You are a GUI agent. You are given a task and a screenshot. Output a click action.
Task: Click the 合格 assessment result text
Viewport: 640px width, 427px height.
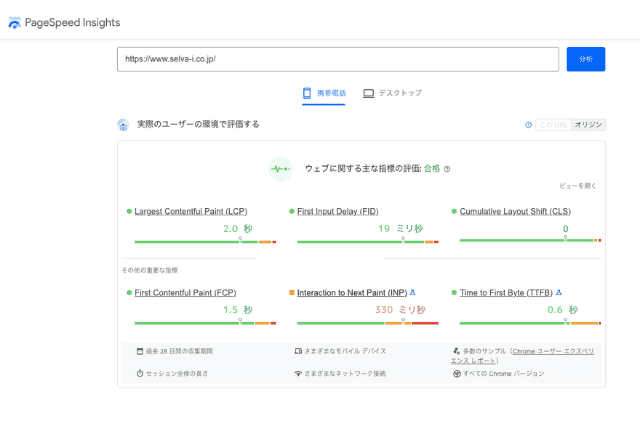[x=432, y=169]
